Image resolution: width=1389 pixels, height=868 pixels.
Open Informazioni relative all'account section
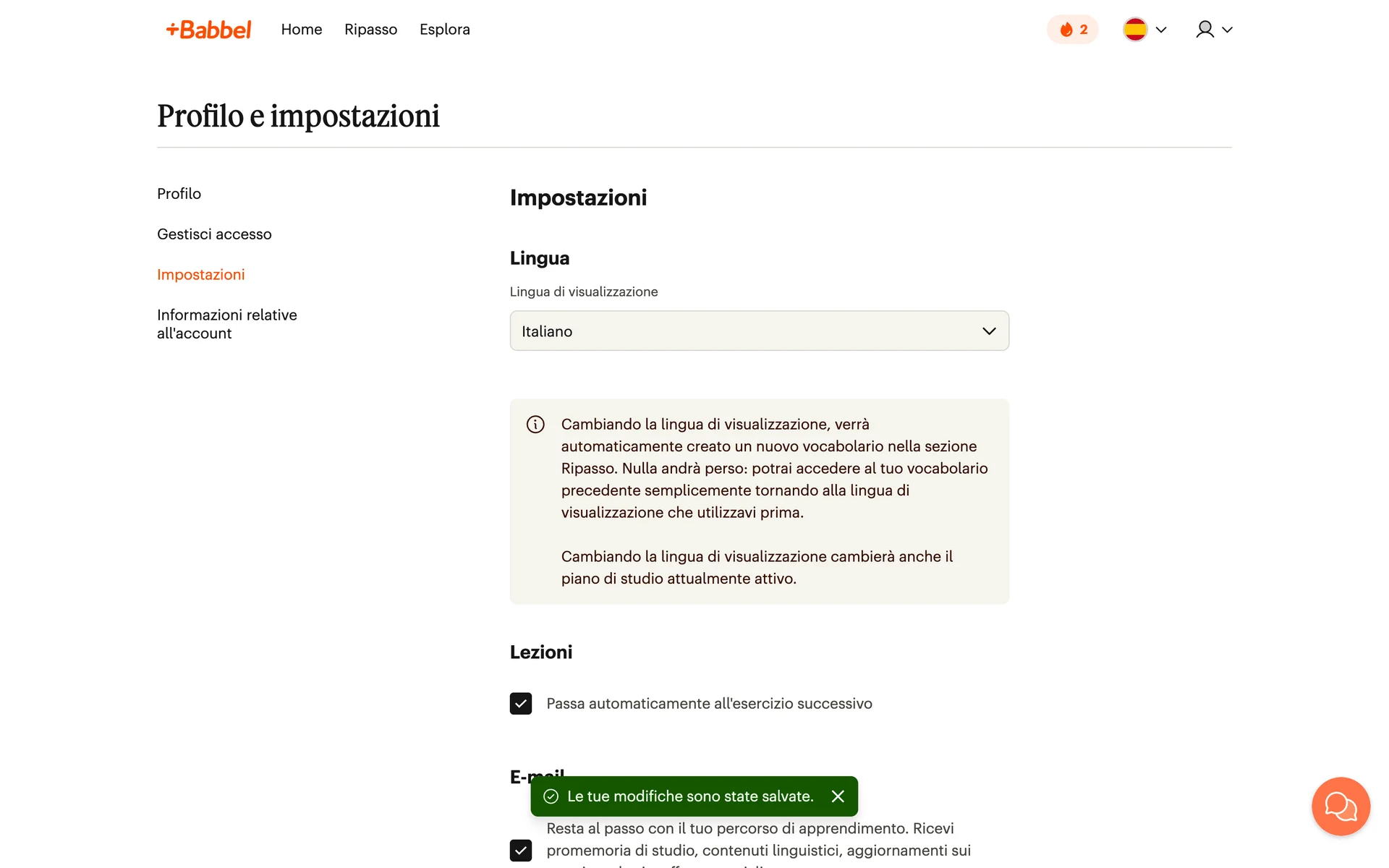pos(226,324)
